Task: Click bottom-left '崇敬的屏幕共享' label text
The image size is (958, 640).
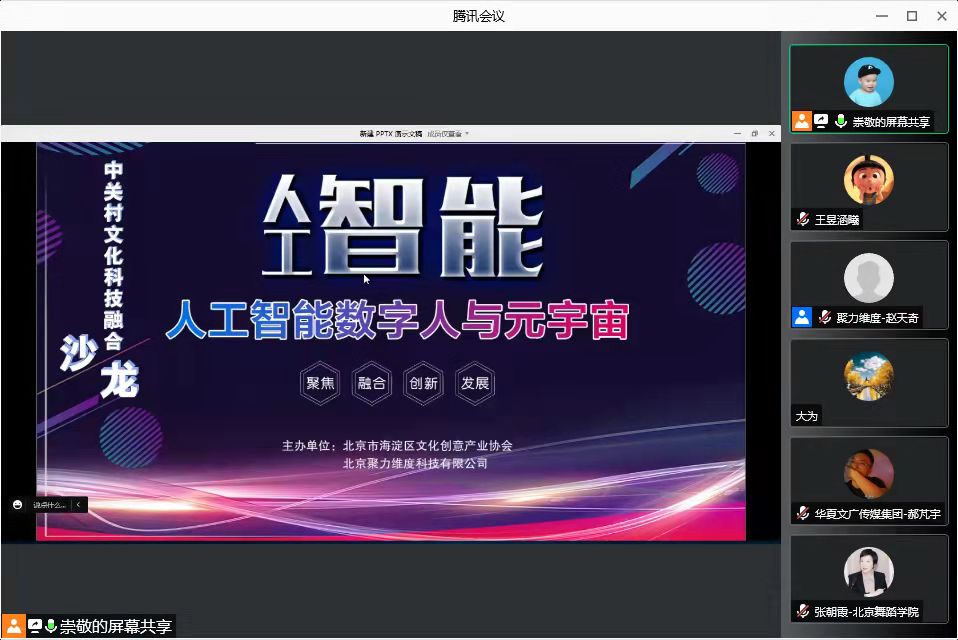Action: 116,627
